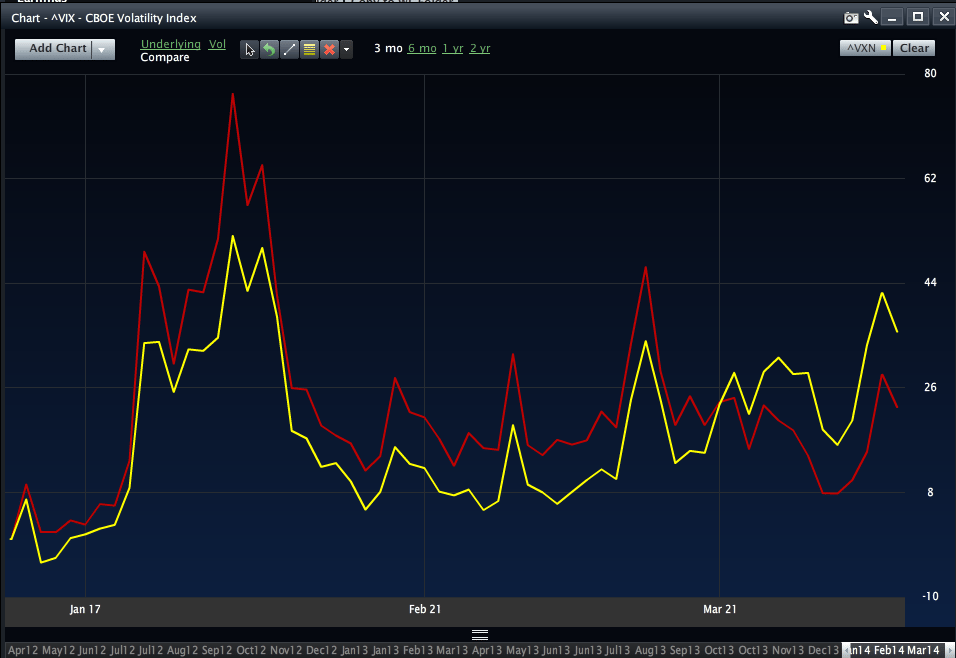The height and width of the screenshot is (658, 956).
Task: Open the Add Chart dropdown arrow
Action: point(102,49)
